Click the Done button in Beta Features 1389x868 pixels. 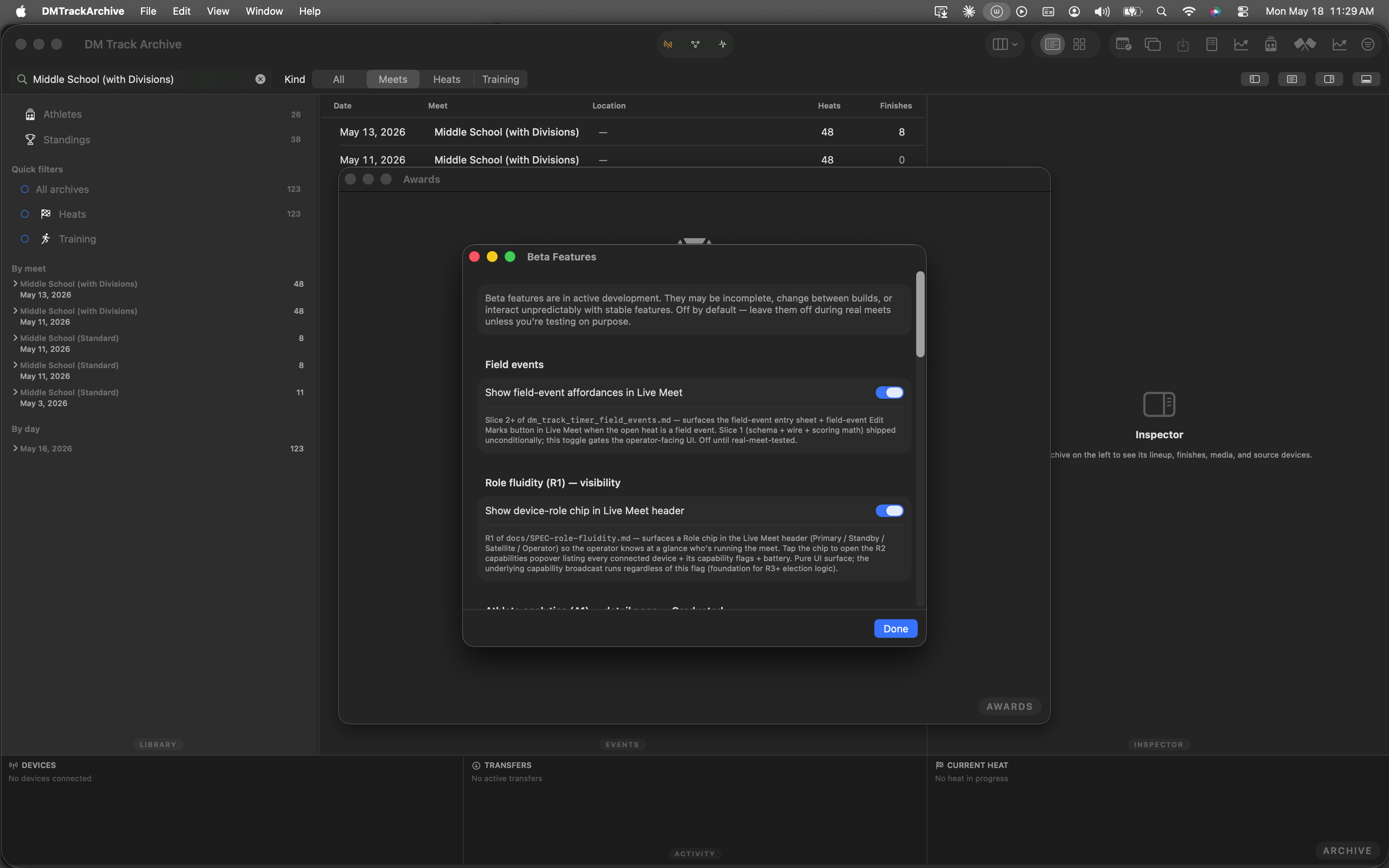pyautogui.click(x=895, y=629)
